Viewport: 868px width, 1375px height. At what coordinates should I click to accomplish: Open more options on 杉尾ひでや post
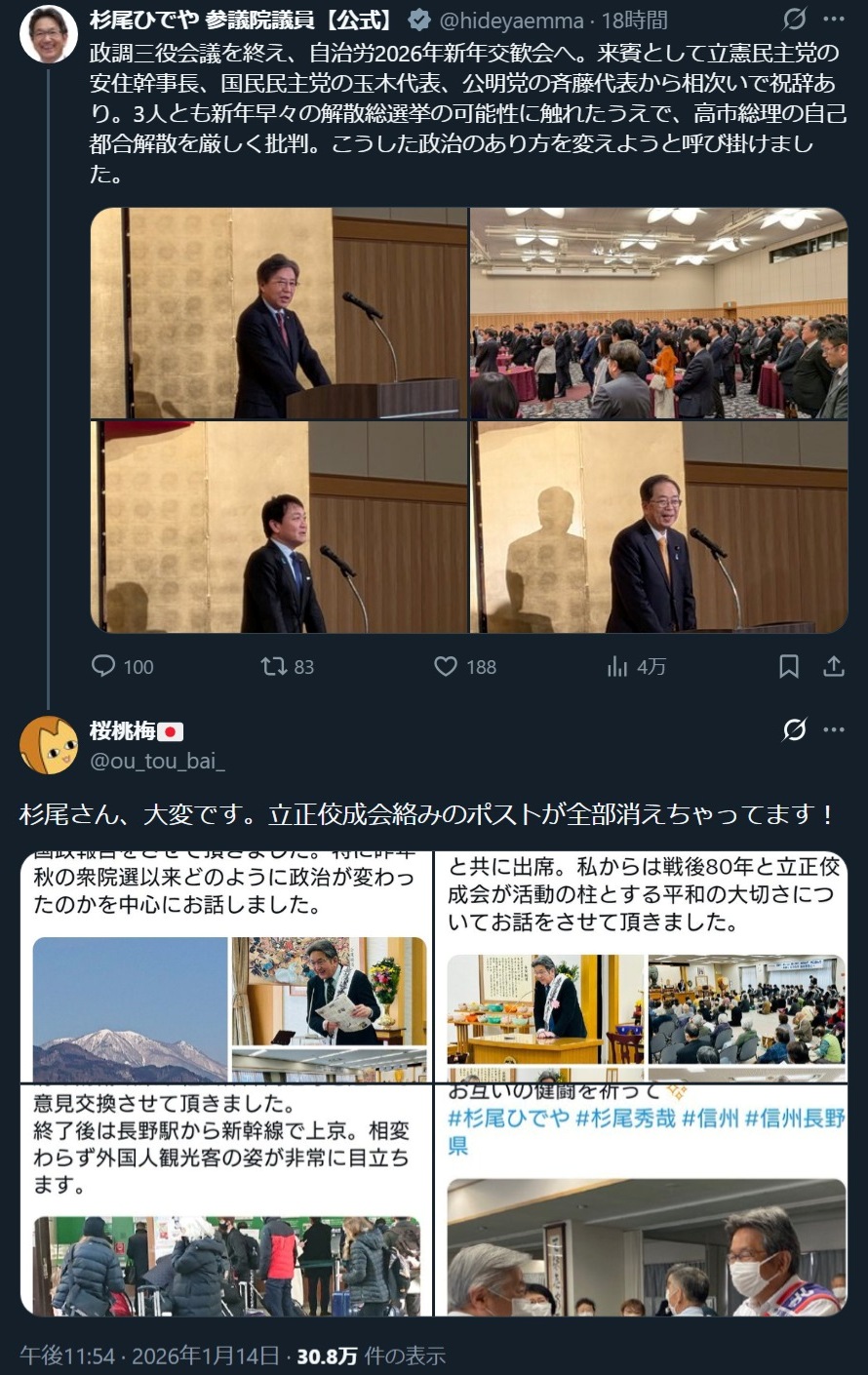point(834,19)
